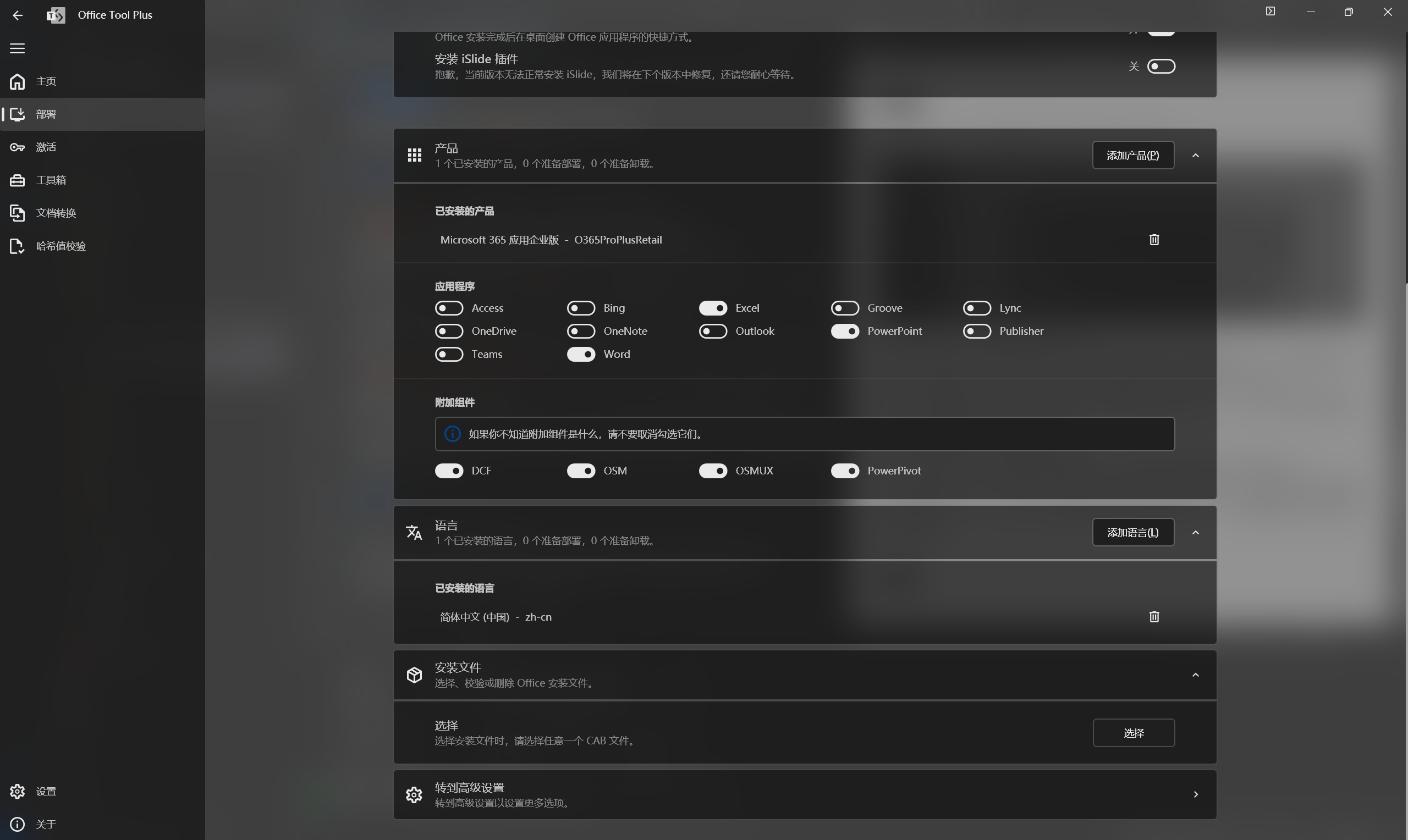Click the command box icon in title bar

1270,12
